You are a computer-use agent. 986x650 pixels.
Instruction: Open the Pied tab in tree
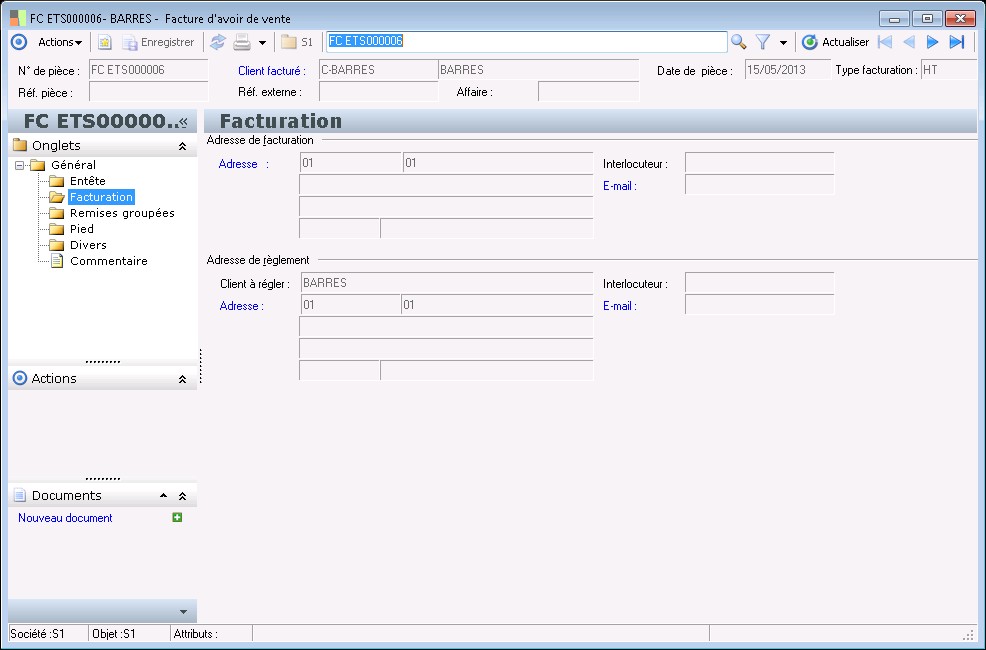point(82,229)
